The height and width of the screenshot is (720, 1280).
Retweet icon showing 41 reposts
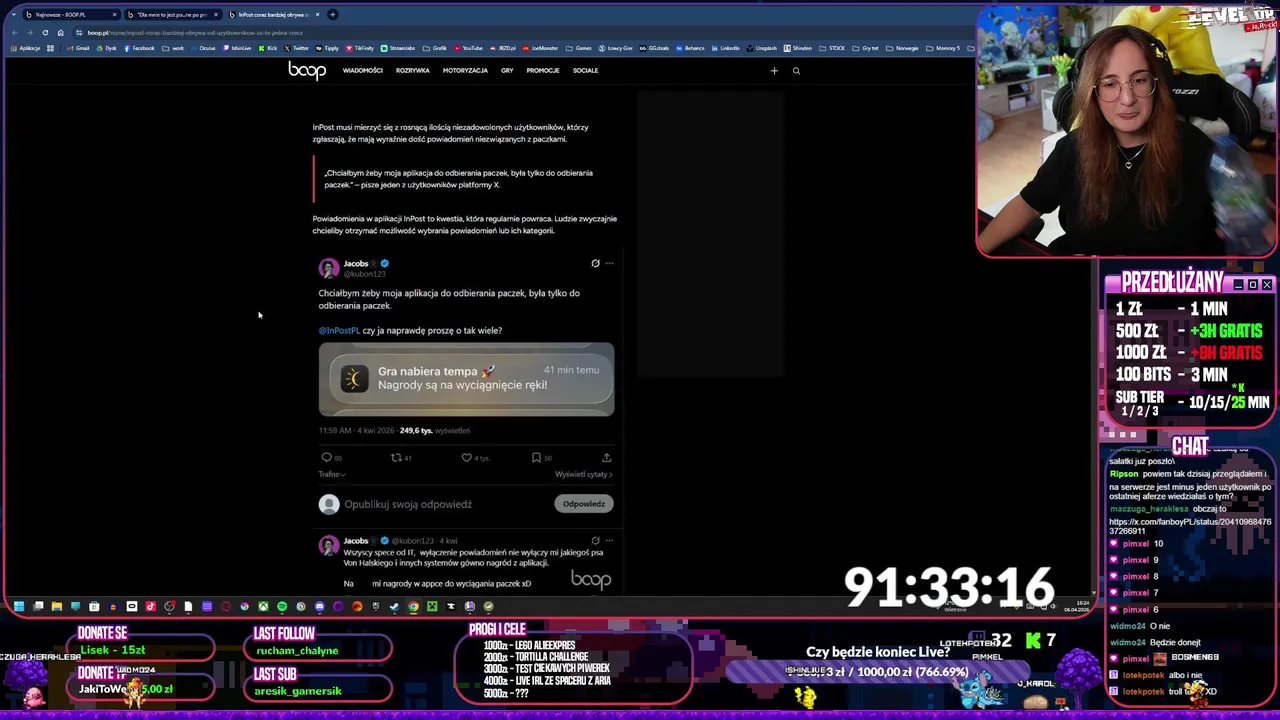[x=396, y=458]
